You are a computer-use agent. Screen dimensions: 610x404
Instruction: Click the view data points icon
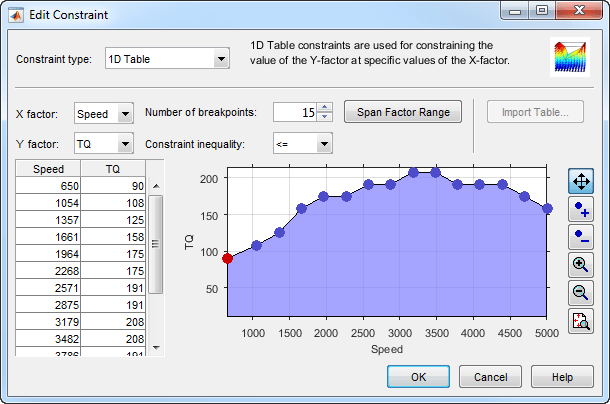pos(581,321)
